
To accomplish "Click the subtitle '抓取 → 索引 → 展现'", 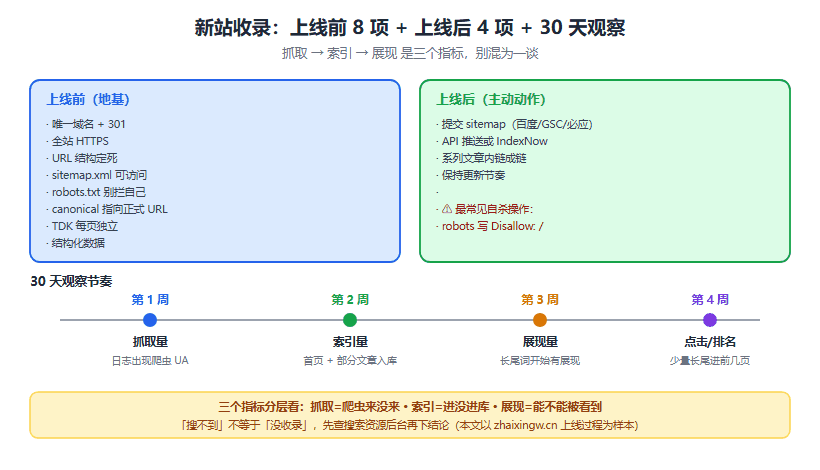I will coord(409,53).
